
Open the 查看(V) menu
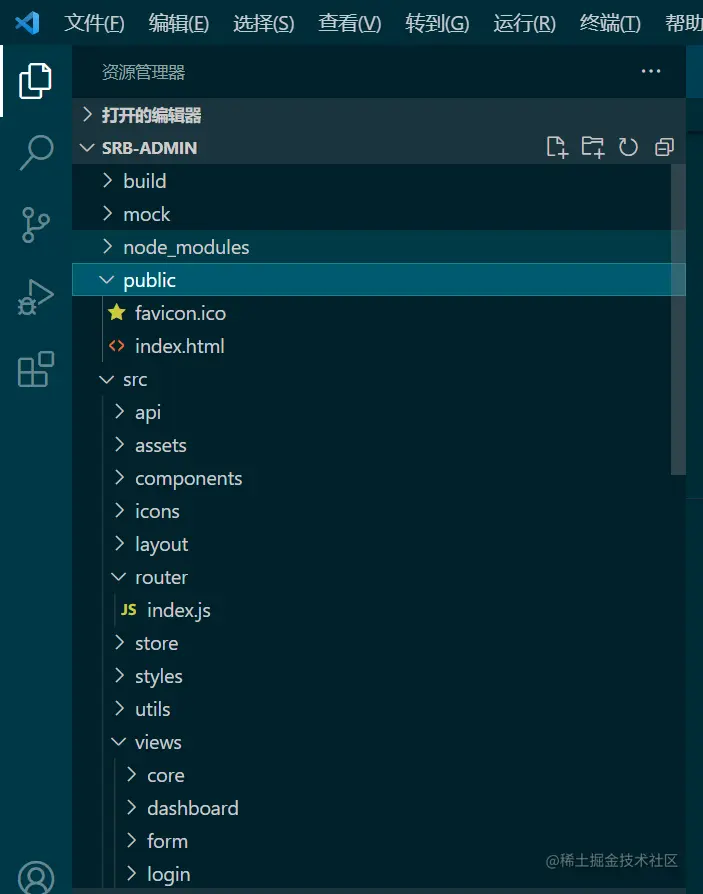pyautogui.click(x=350, y=23)
